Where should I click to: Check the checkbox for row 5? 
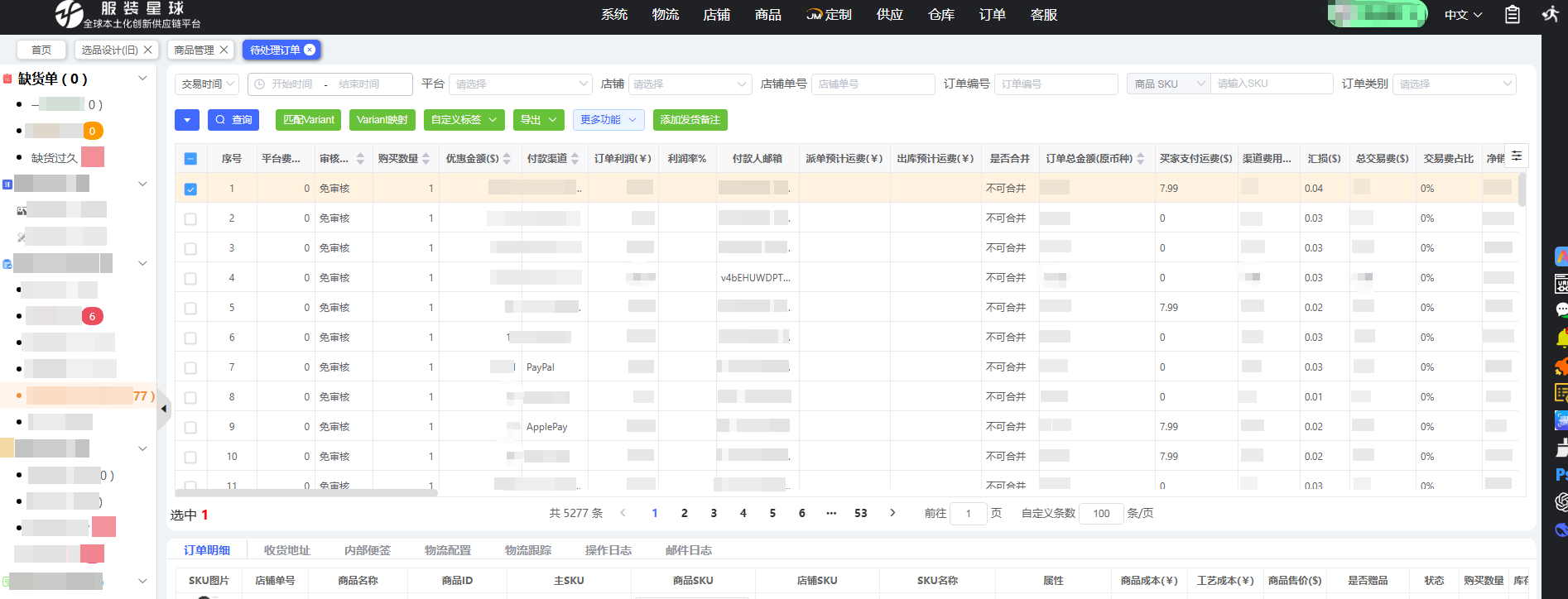190,309
